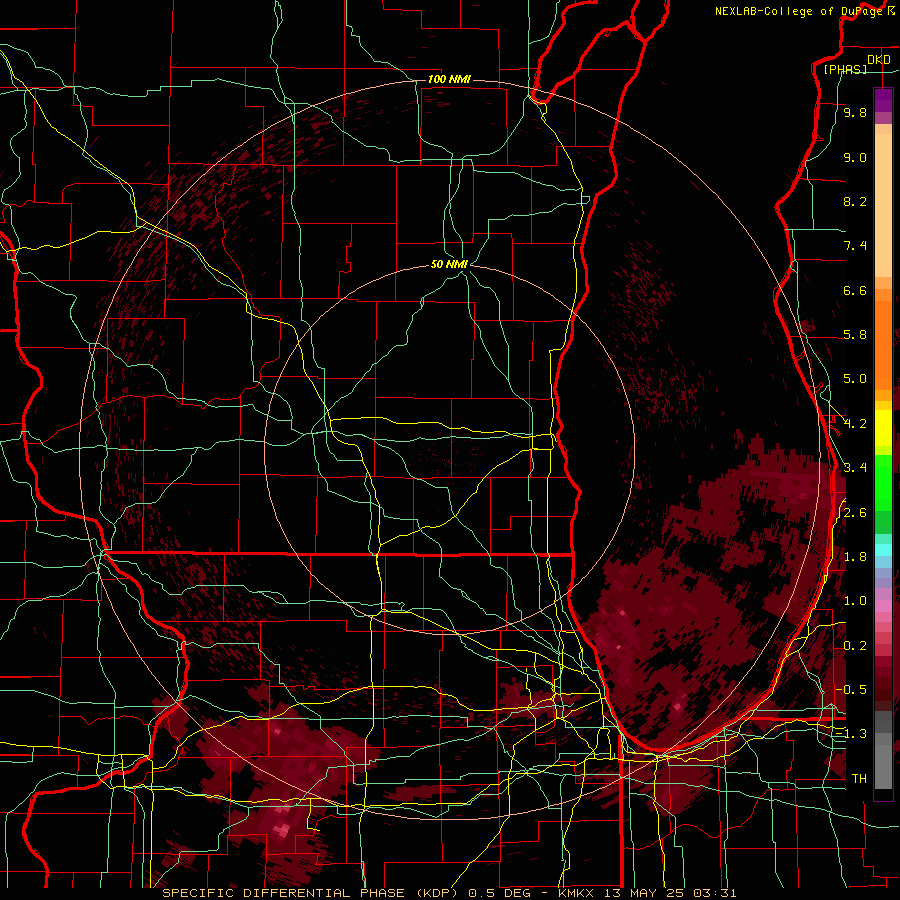This screenshot has width=900, height=900.
Task: Click the DKD legend title
Action: 879,60
